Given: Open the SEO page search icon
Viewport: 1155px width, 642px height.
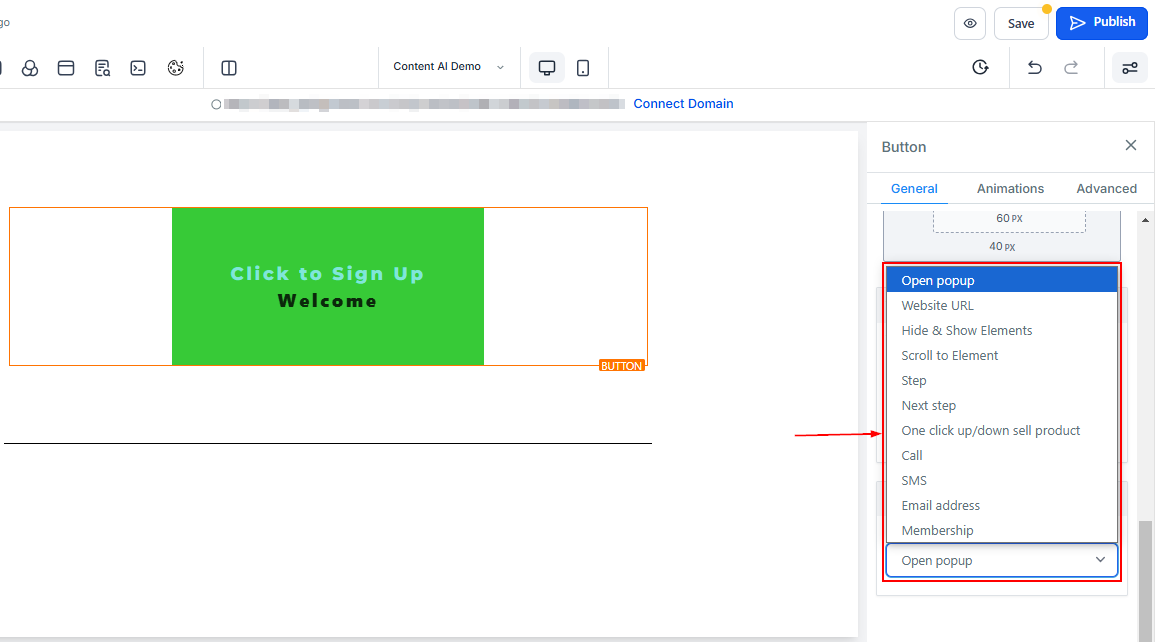Looking at the screenshot, I should tap(102, 68).
